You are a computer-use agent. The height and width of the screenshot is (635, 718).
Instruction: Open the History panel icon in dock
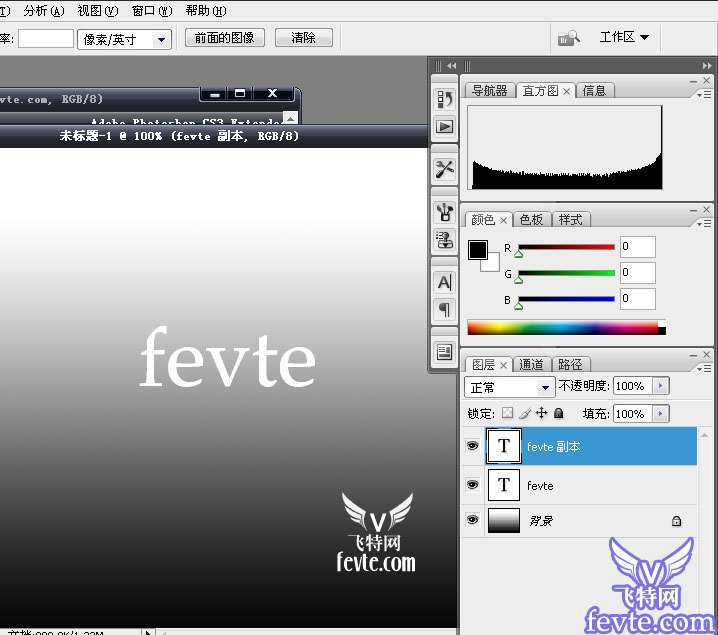(444, 99)
